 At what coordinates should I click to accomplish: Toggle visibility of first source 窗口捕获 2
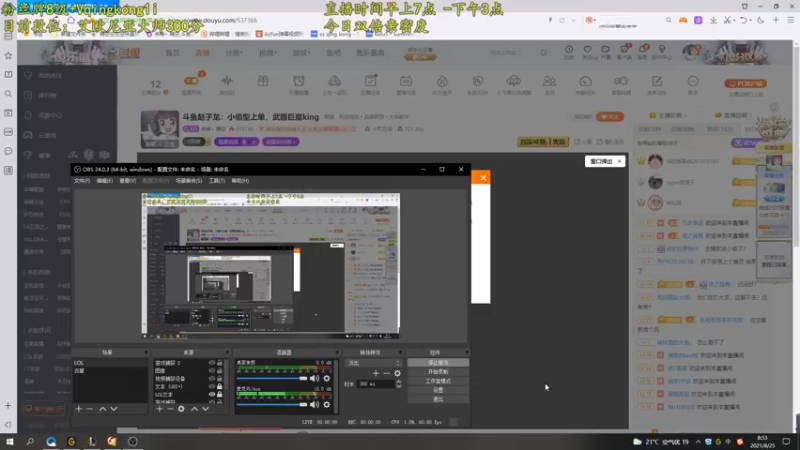coord(212,363)
